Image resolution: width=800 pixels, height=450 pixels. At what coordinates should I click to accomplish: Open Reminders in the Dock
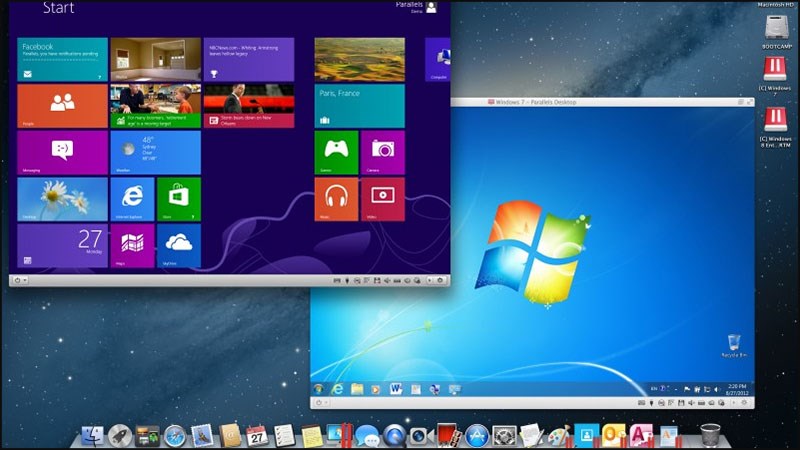tap(284, 436)
